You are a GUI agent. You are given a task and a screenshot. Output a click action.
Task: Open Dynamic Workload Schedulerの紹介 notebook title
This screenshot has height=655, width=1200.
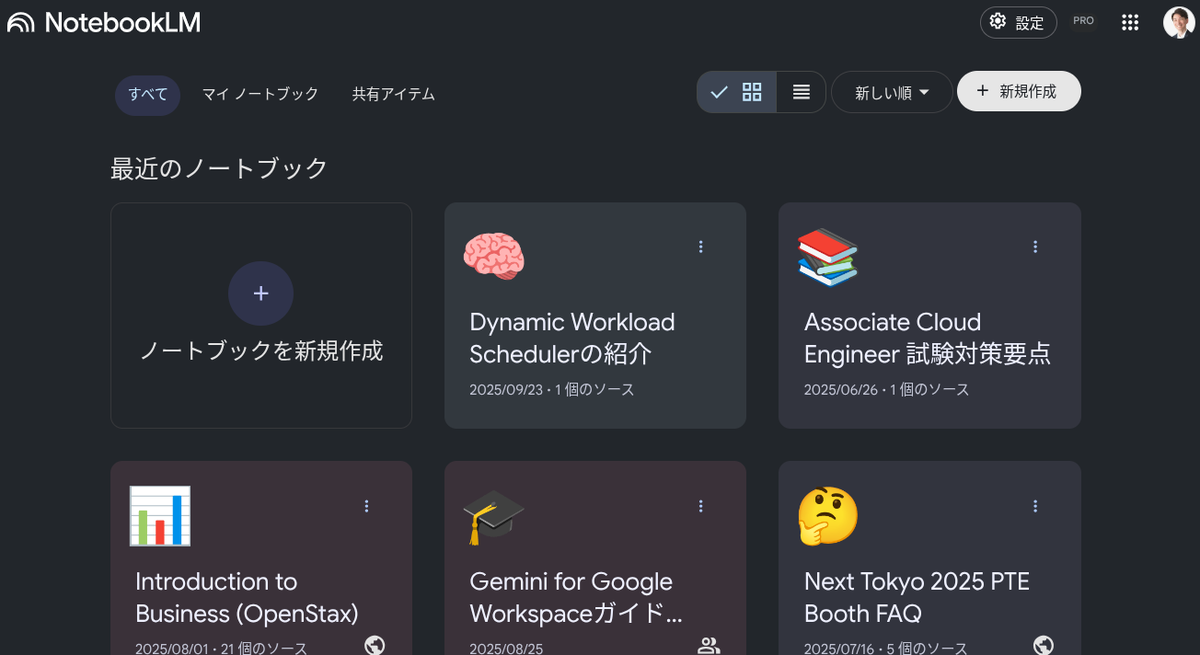pos(572,338)
